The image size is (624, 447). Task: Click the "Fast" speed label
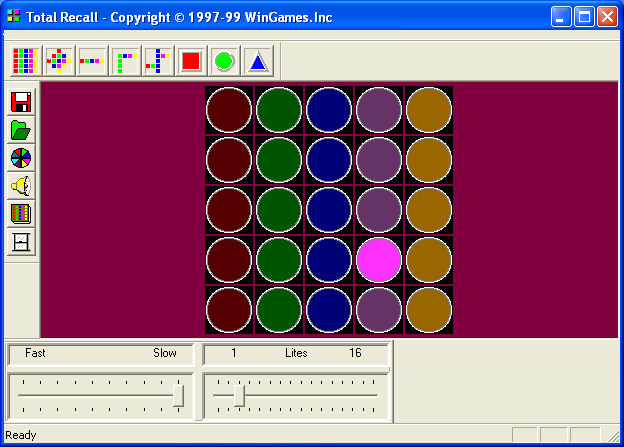[x=35, y=353]
